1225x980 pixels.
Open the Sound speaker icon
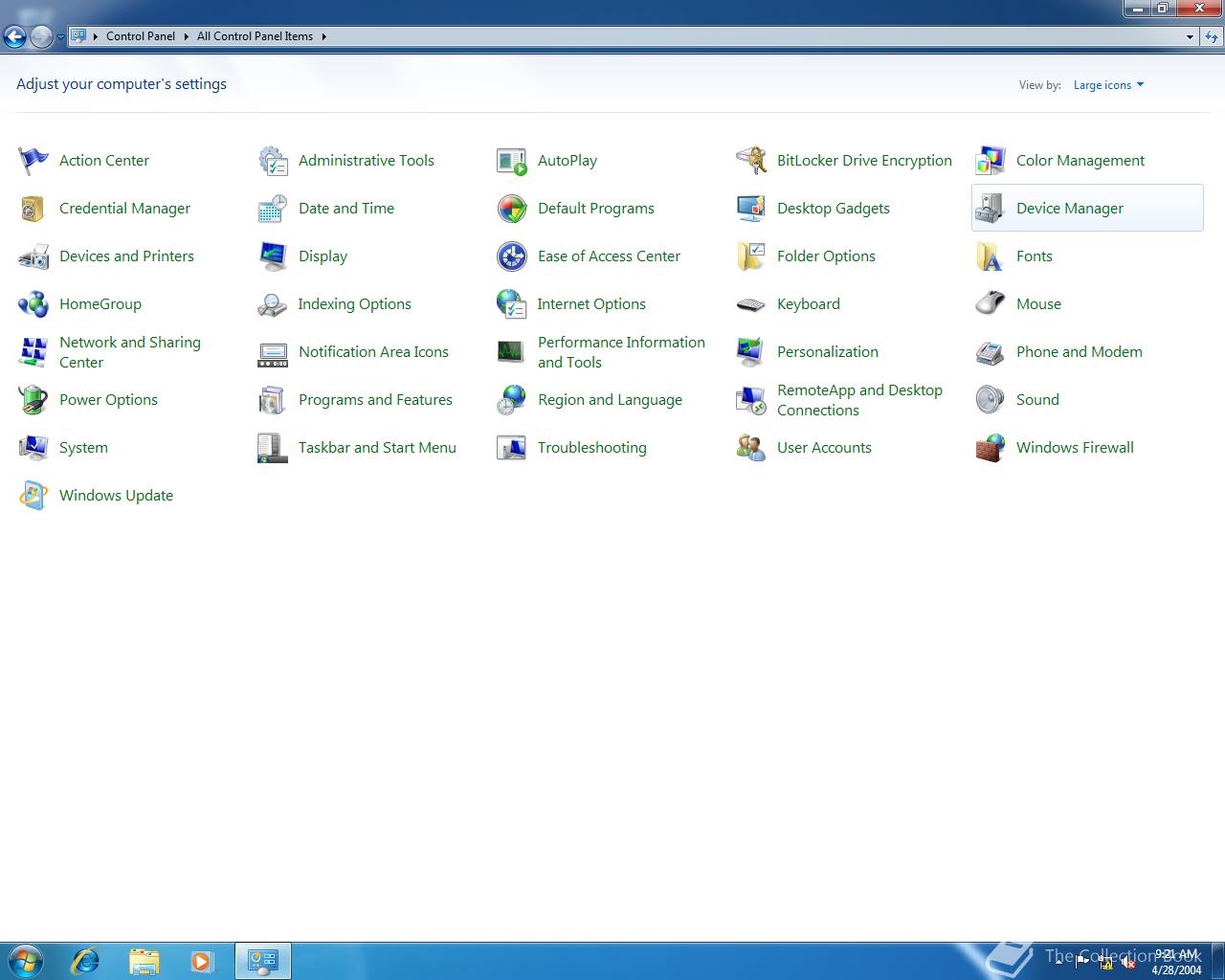[991, 400]
